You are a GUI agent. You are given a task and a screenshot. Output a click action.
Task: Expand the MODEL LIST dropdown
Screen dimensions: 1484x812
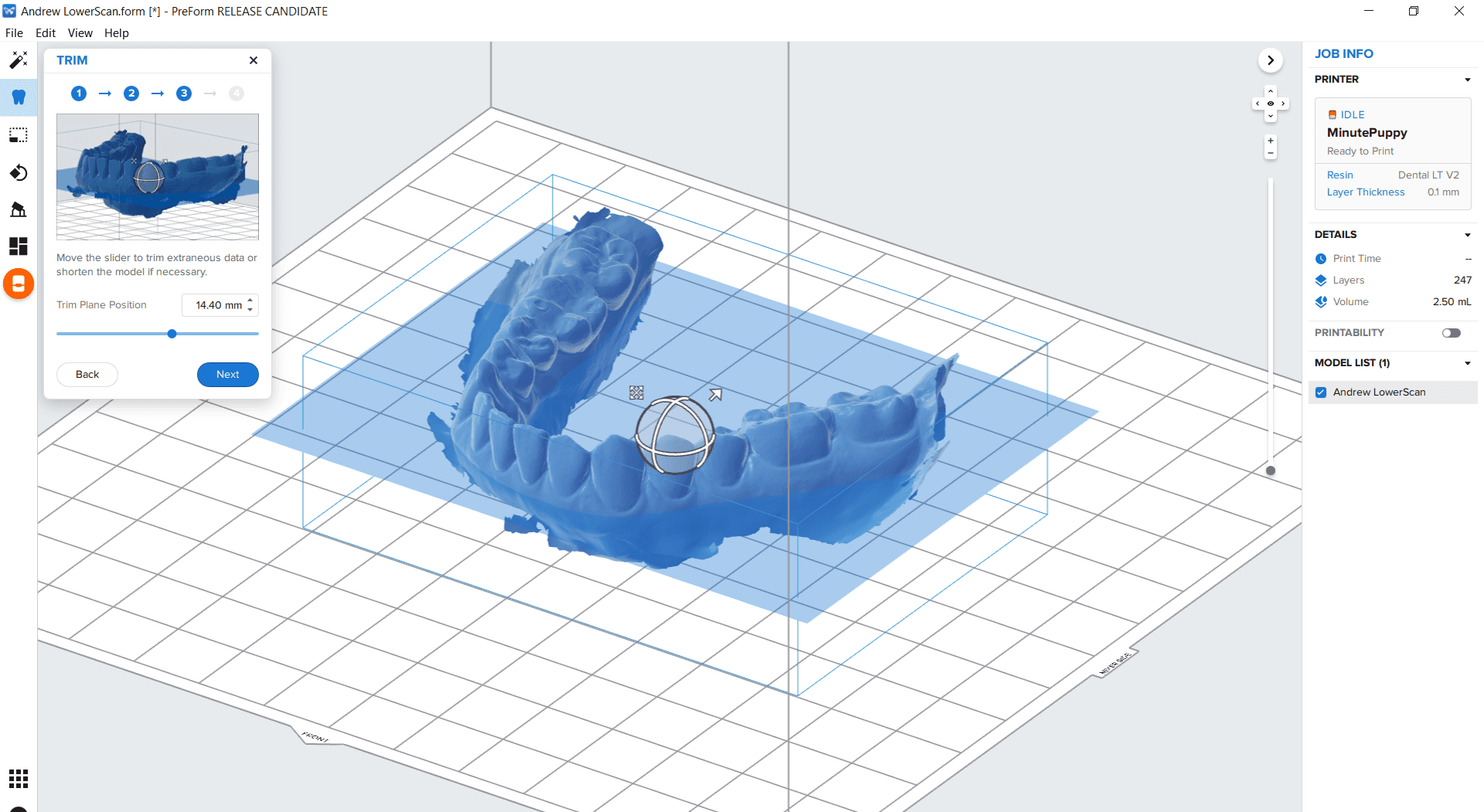point(1467,363)
